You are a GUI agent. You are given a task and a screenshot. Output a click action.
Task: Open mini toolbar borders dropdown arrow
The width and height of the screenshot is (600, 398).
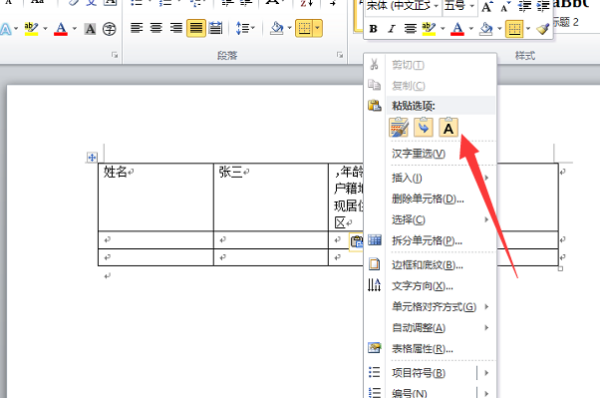(528, 29)
